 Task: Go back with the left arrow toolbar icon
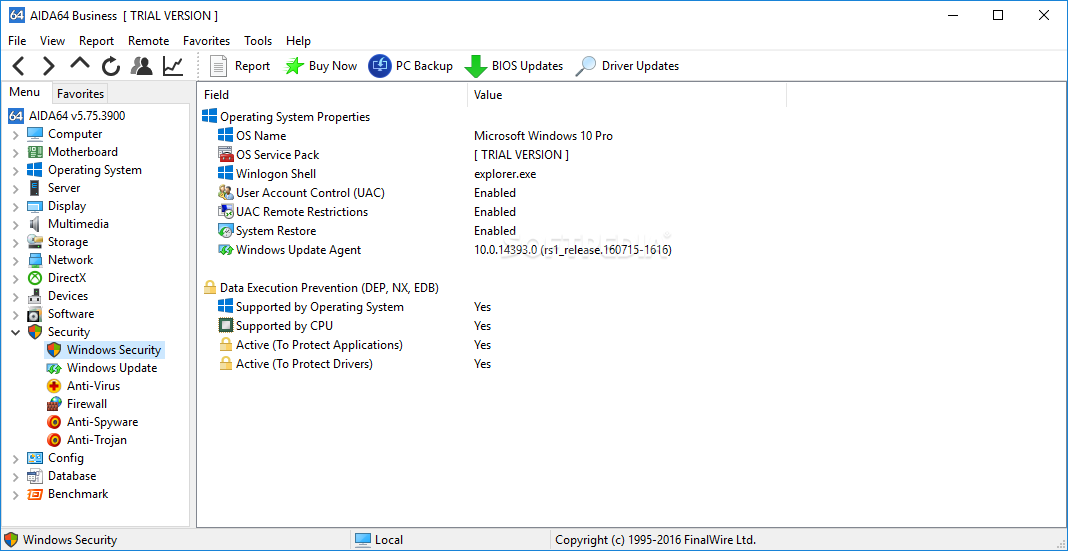18,66
